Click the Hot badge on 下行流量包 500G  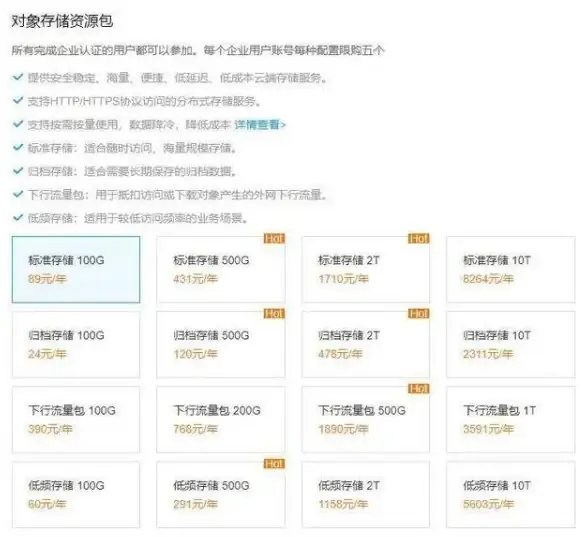tap(419, 389)
